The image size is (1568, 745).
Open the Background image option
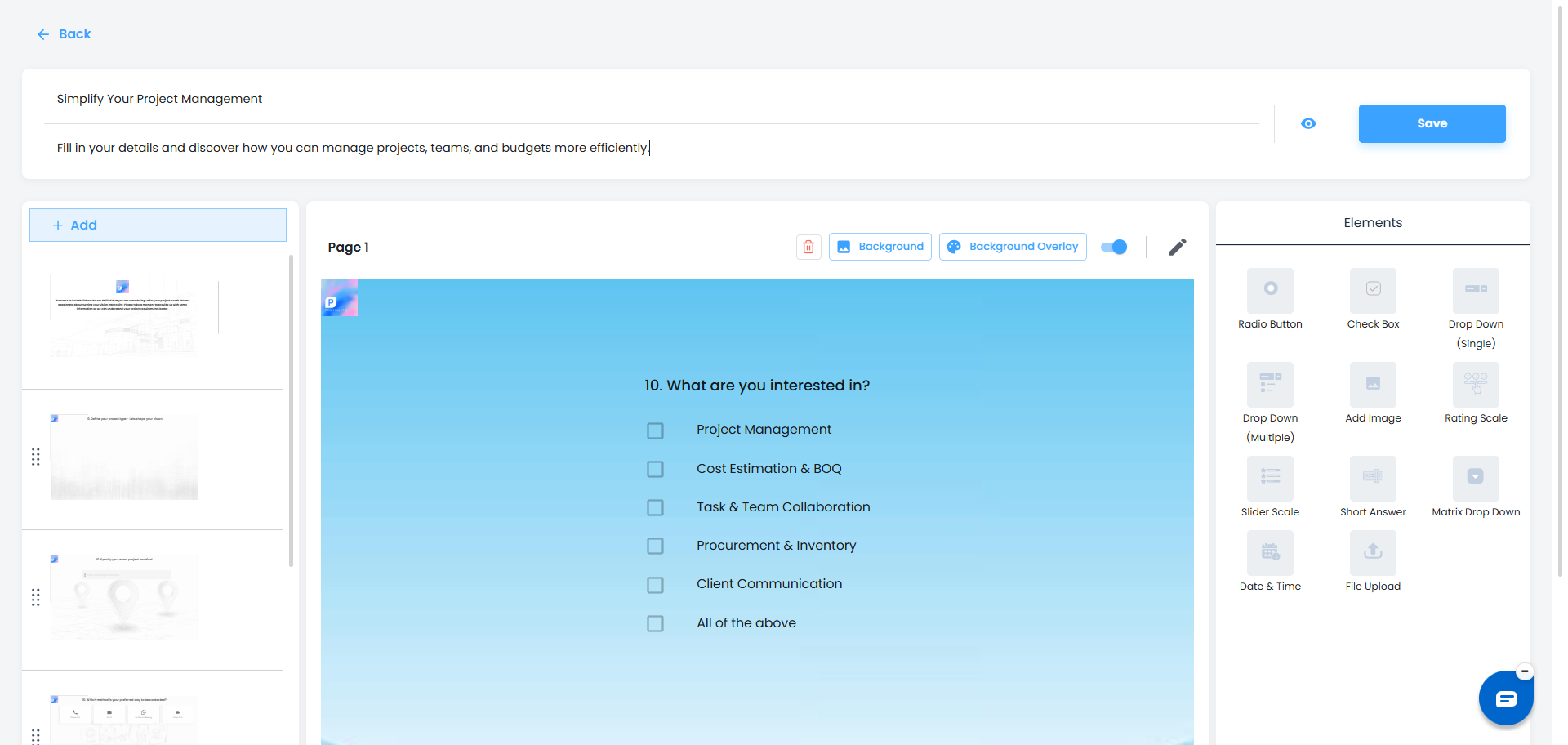tap(880, 247)
